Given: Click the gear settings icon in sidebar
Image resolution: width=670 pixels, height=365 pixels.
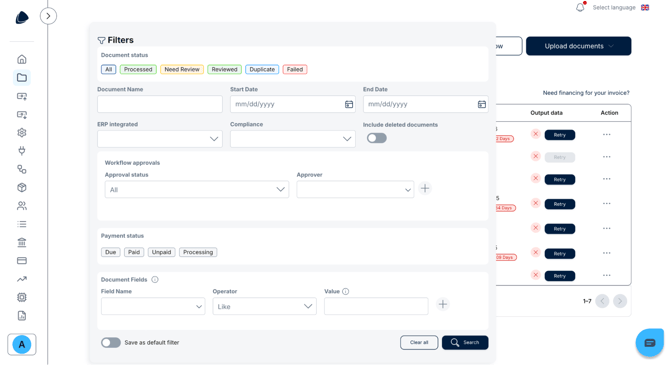Looking at the screenshot, I should 22,132.
